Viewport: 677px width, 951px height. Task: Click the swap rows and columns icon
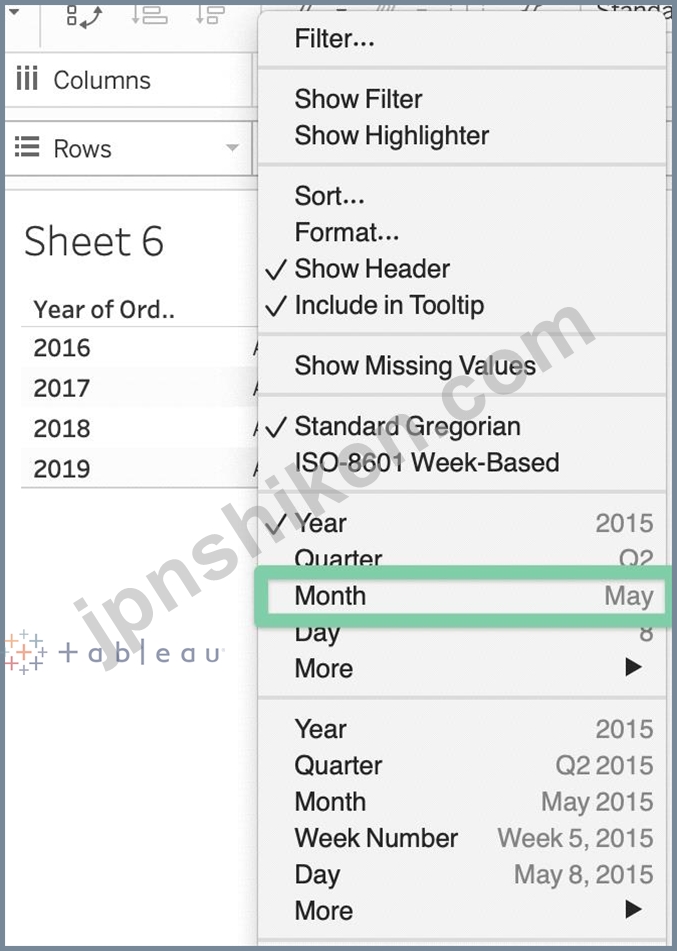pos(85,13)
